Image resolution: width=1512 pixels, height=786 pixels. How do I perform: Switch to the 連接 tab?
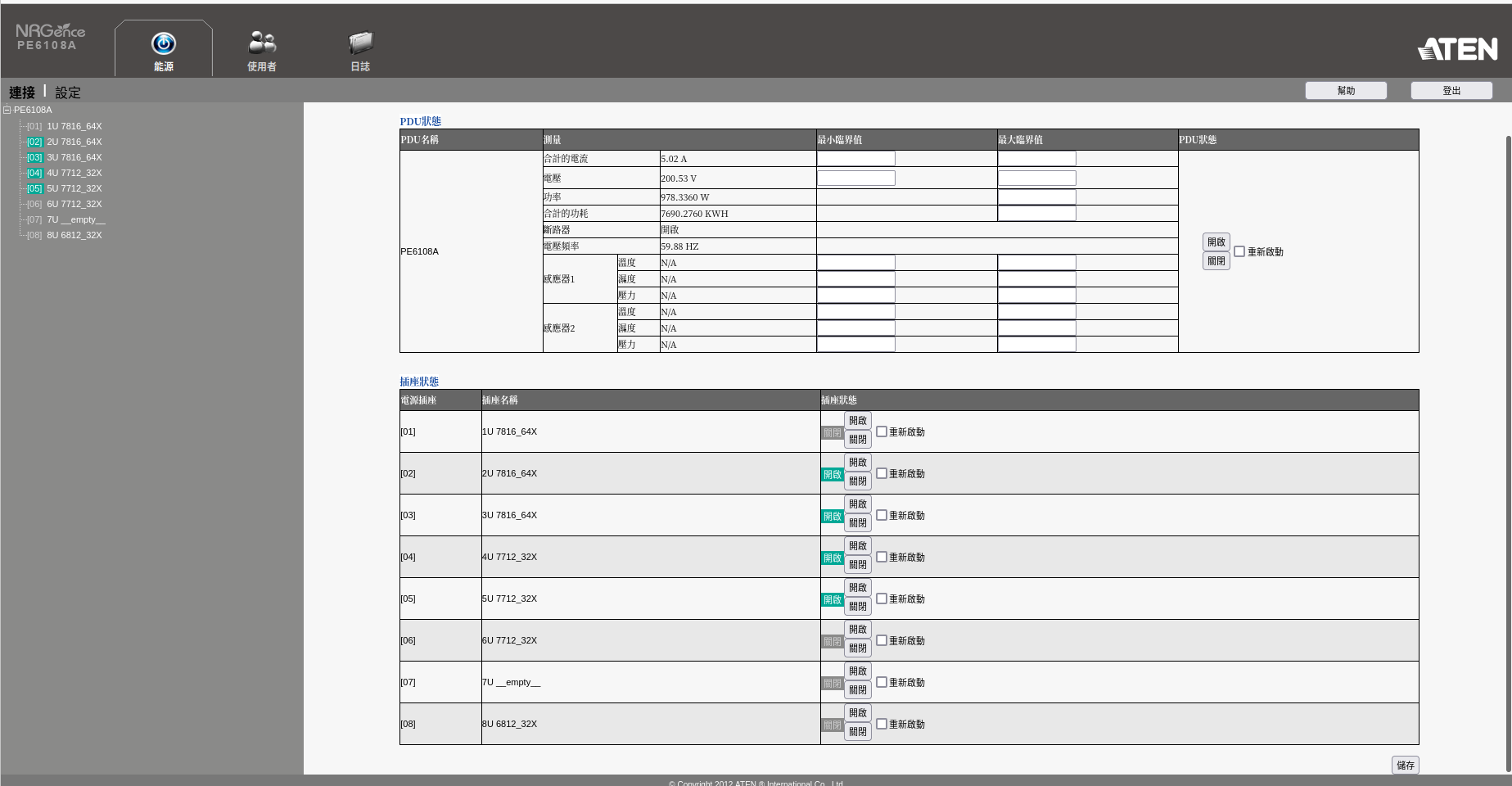coord(22,93)
